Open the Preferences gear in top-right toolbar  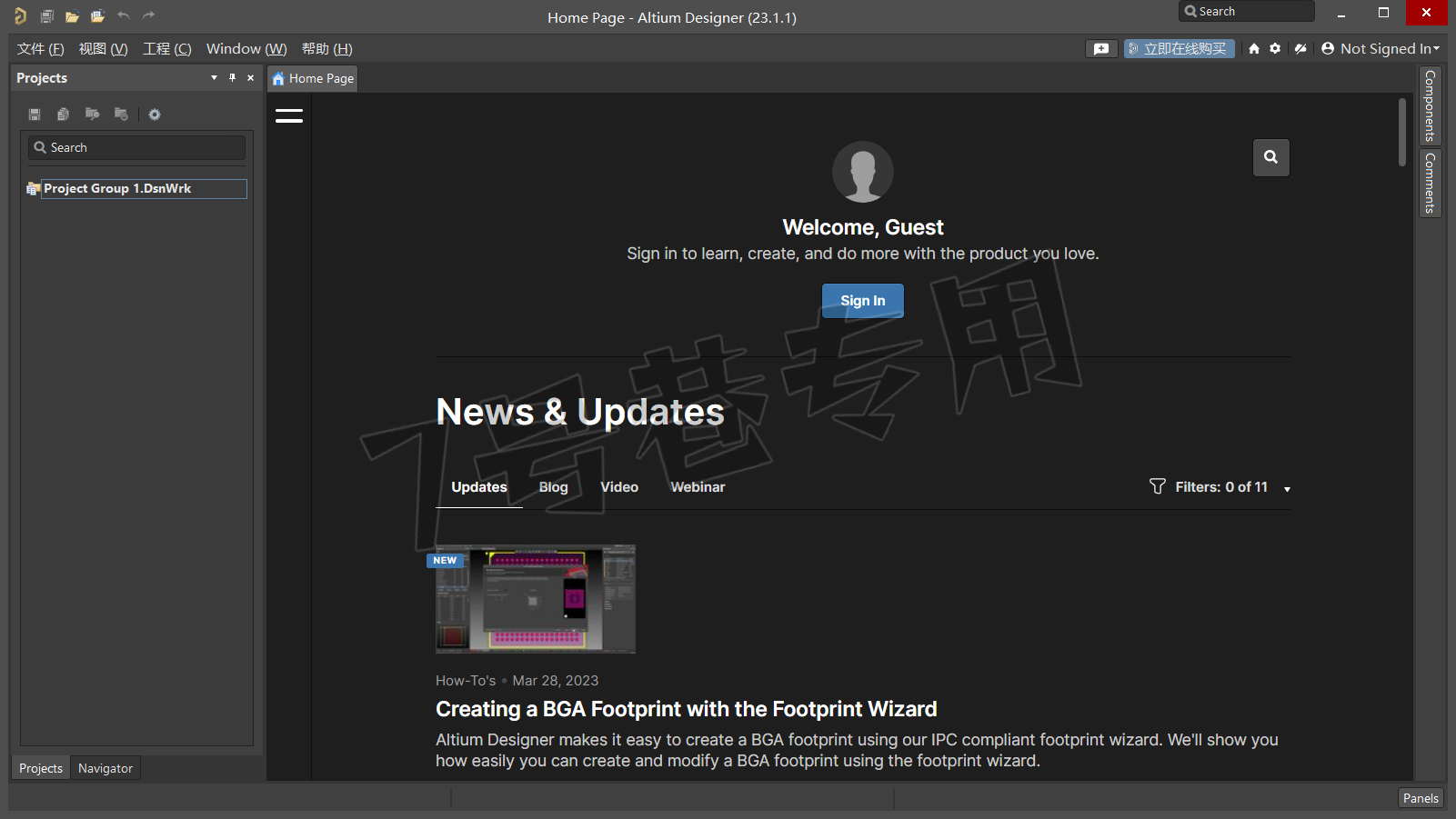click(x=1275, y=49)
